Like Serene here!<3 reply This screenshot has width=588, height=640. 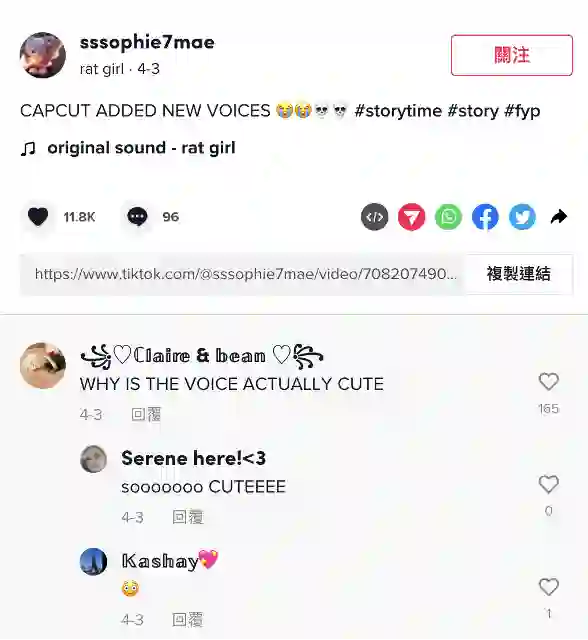coord(548,484)
